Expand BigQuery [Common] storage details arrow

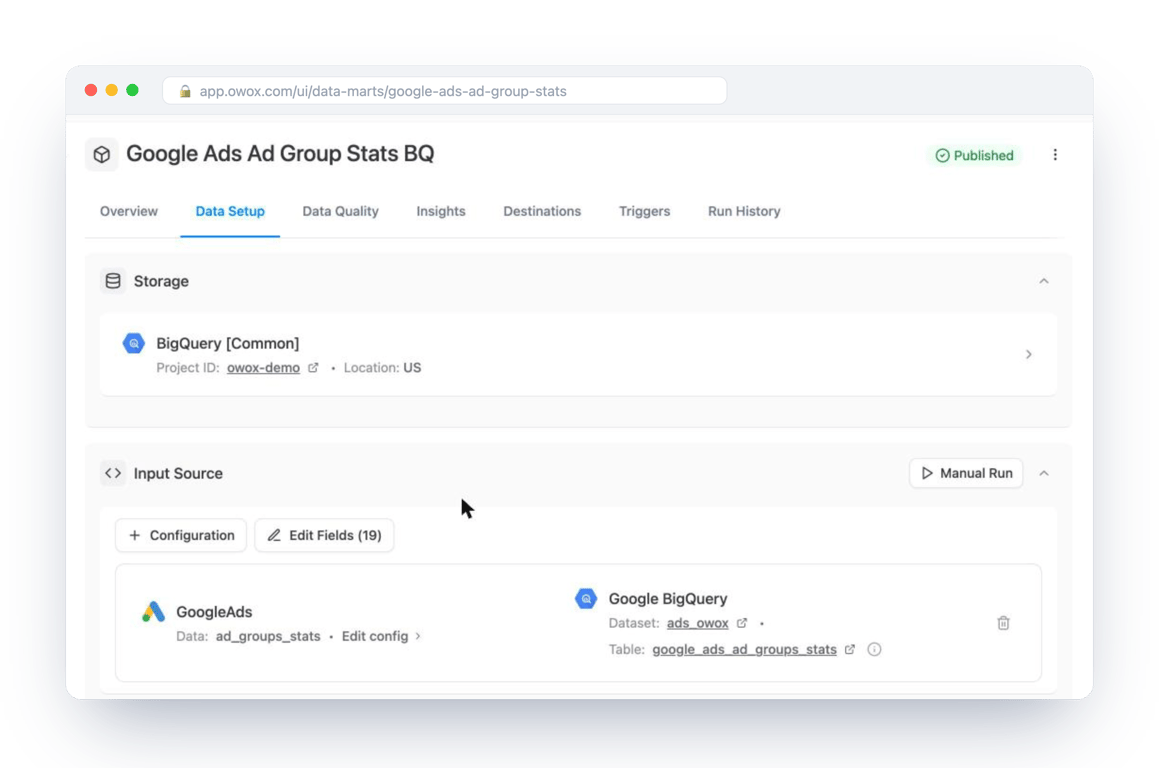1028,354
